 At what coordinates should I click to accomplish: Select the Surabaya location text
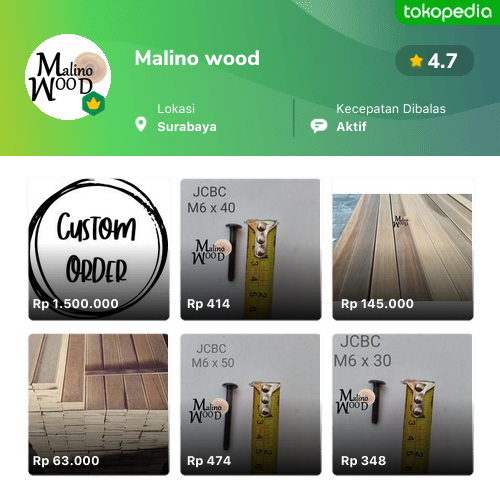pos(187,127)
